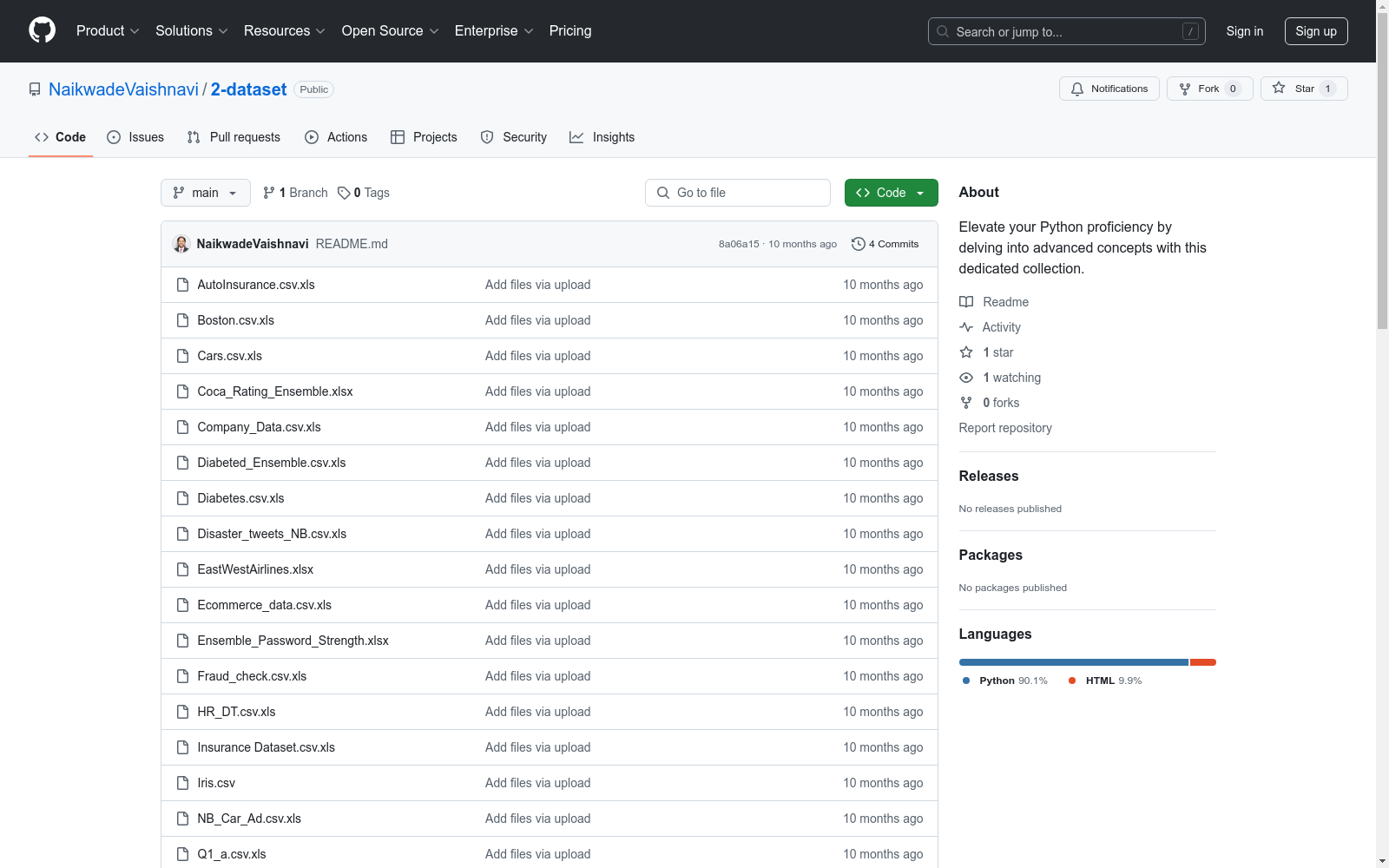
Task: Click the file icon for AutoInsurance.csv.xls
Action: [x=182, y=285]
